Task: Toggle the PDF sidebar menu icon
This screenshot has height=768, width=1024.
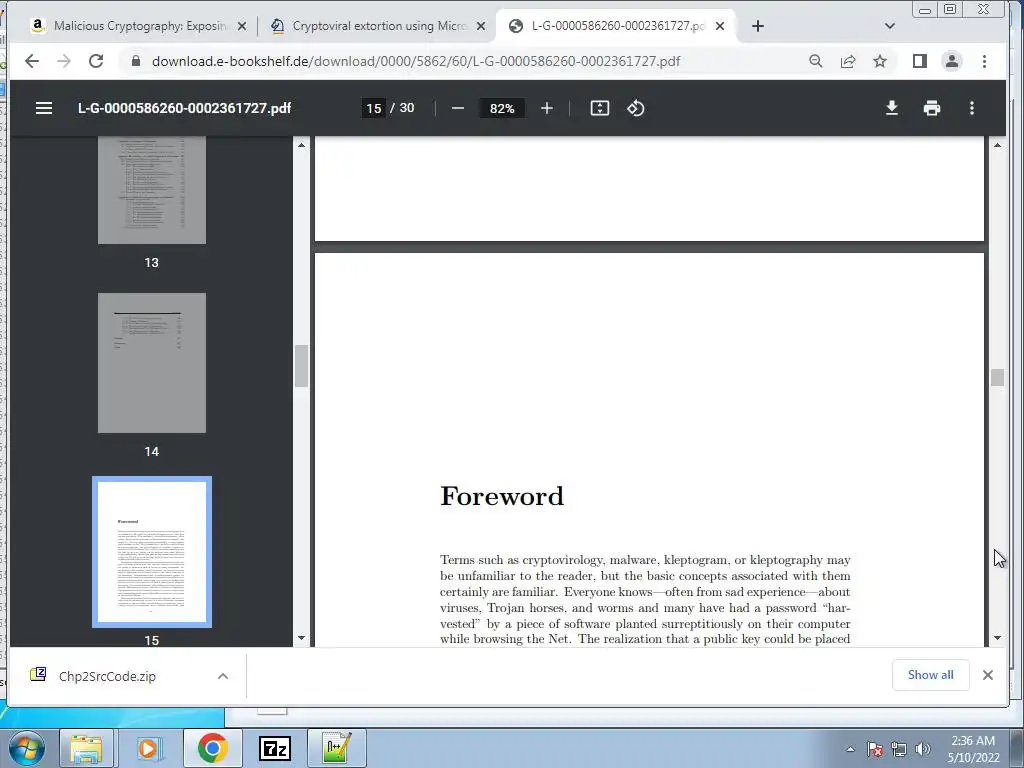Action: click(x=44, y=108)
